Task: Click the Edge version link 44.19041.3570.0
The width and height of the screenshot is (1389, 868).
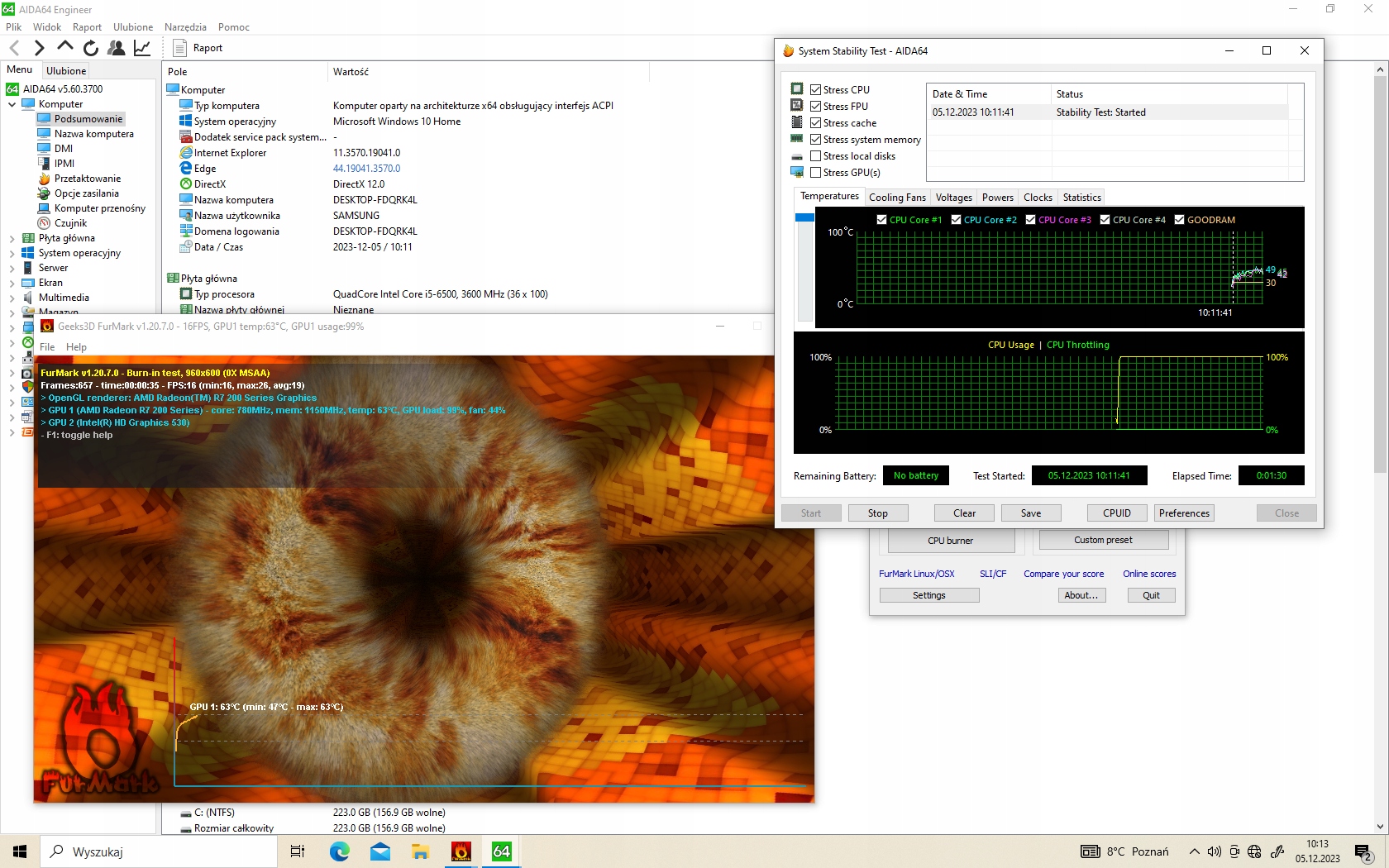Action: point(366,169)
